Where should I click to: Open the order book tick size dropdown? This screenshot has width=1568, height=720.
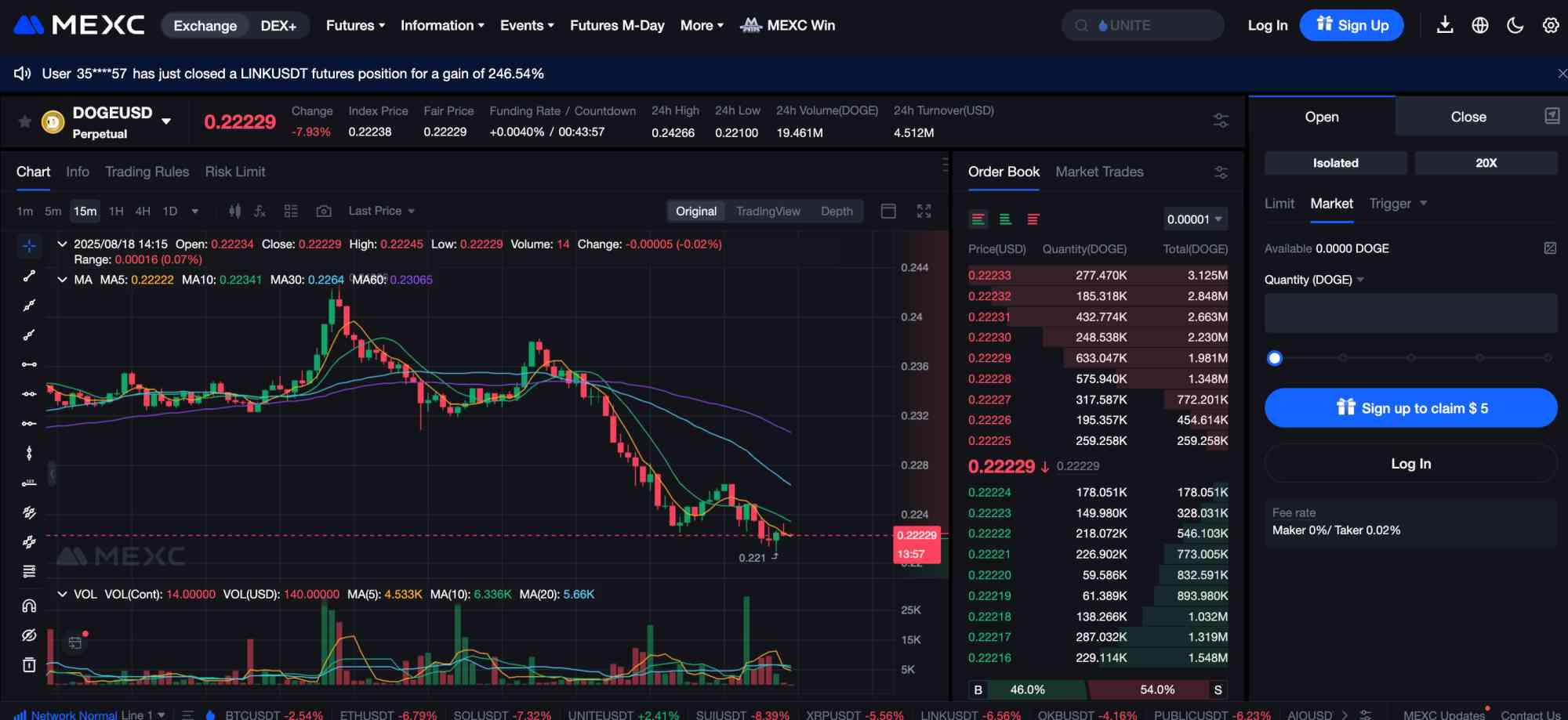pos(1193,219)
